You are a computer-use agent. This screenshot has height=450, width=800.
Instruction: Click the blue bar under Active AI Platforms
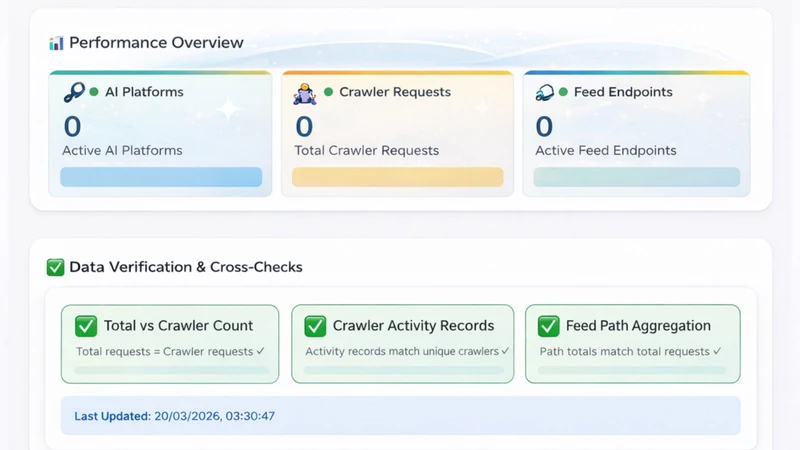click(x=161, y=177)
